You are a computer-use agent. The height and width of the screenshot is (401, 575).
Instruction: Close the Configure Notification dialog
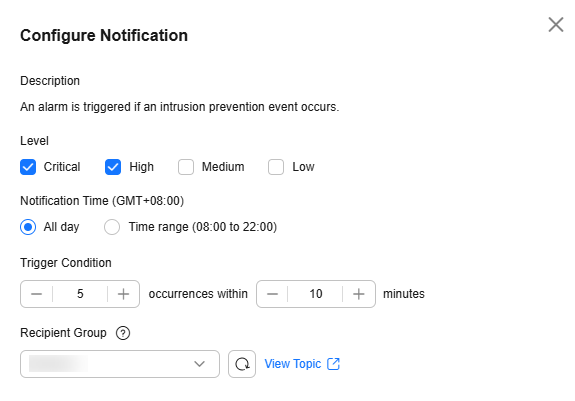pyautogui.click(x=556, y=25)
